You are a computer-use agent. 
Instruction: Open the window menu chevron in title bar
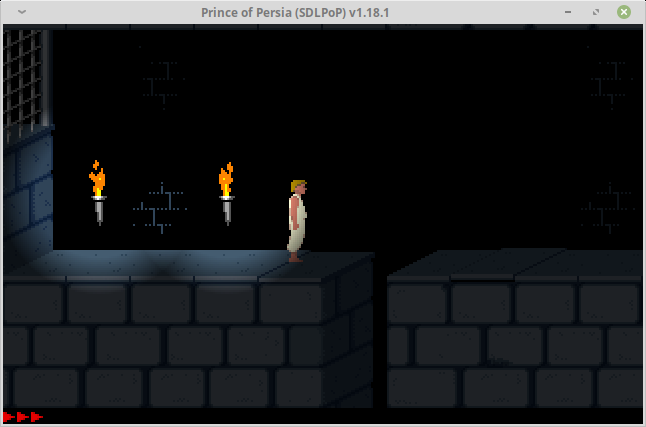22,12
